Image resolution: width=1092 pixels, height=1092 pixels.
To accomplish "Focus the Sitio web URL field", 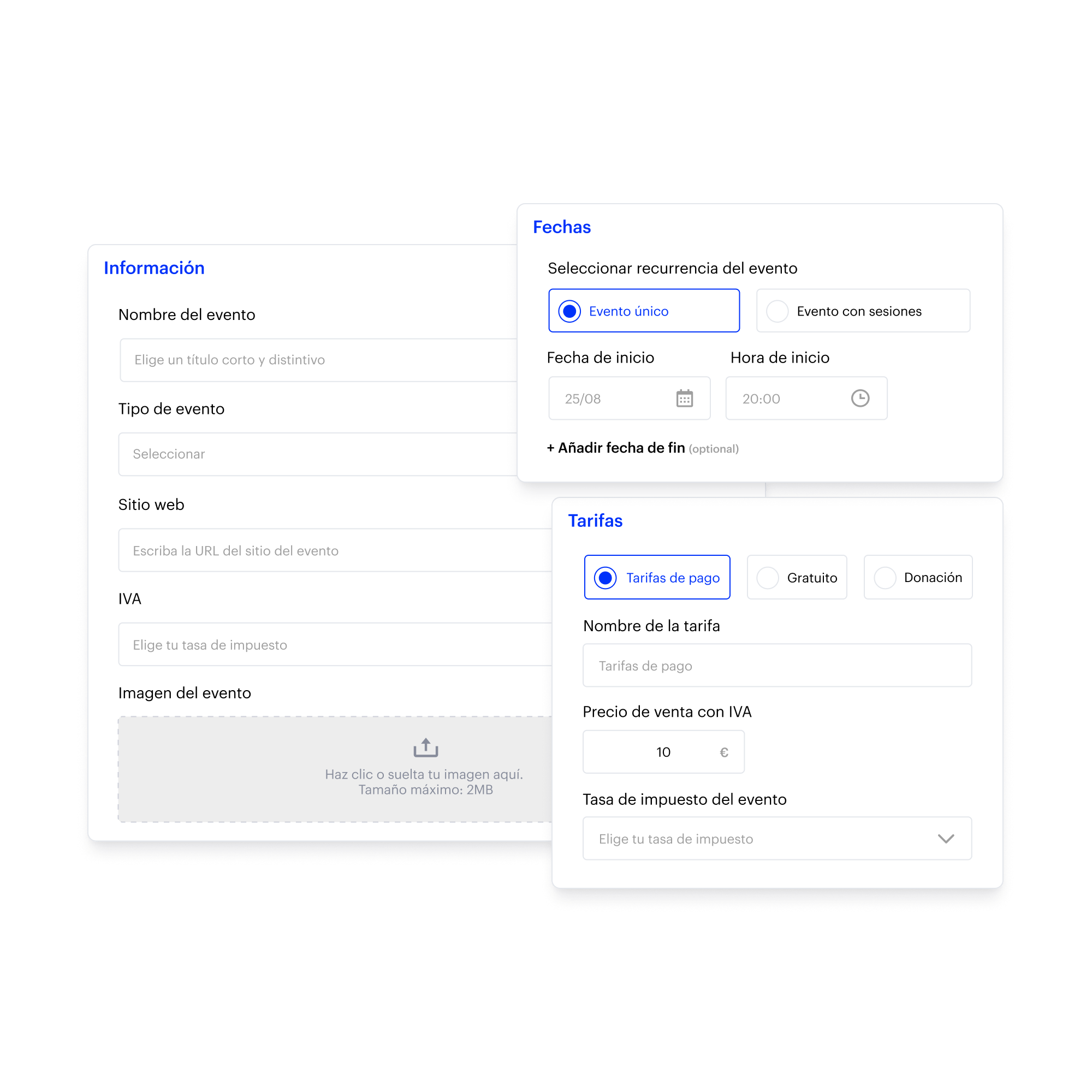I will [335, 550].
